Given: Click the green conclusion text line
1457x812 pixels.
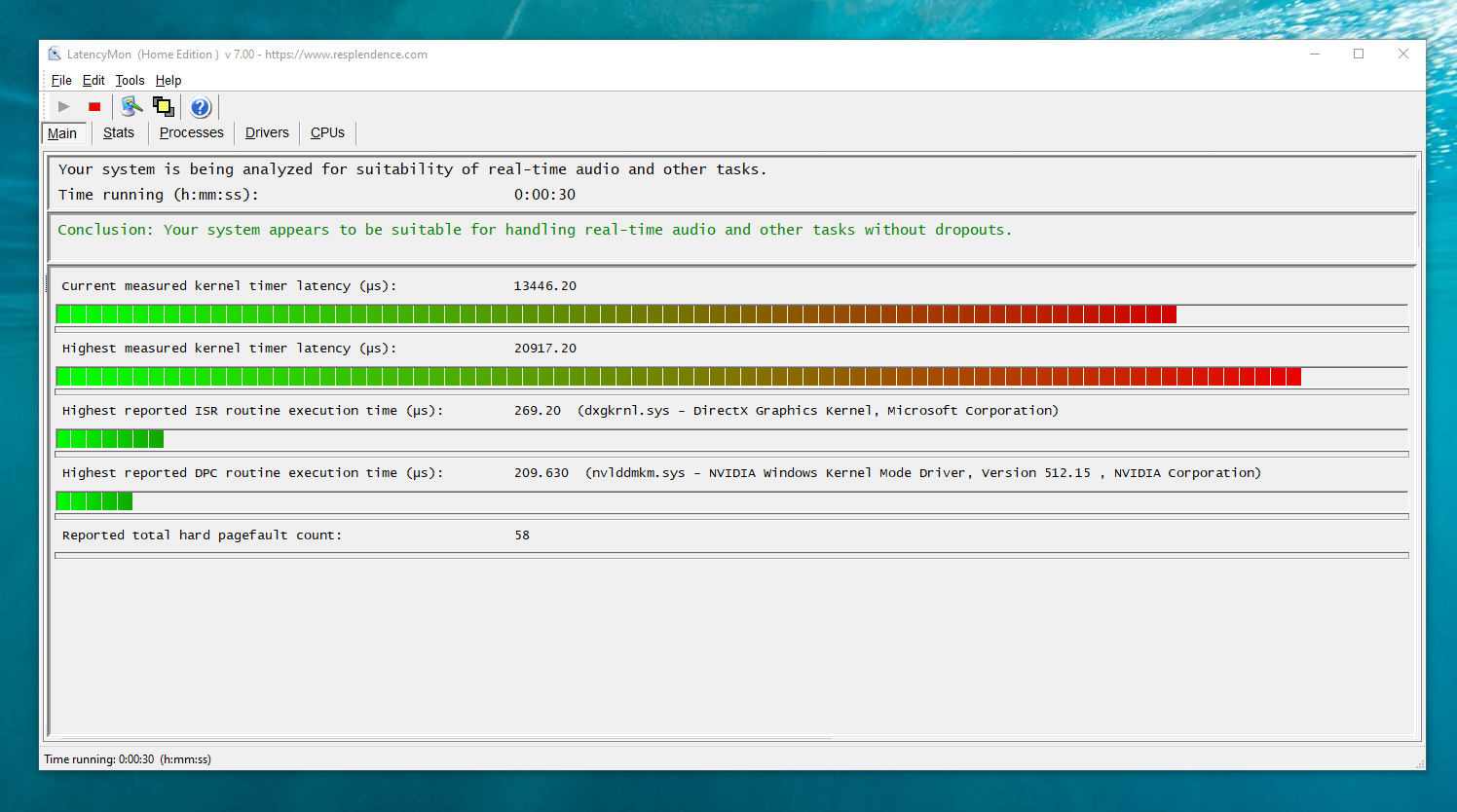Looking at the screenshot, I should [x=535, y=230].
